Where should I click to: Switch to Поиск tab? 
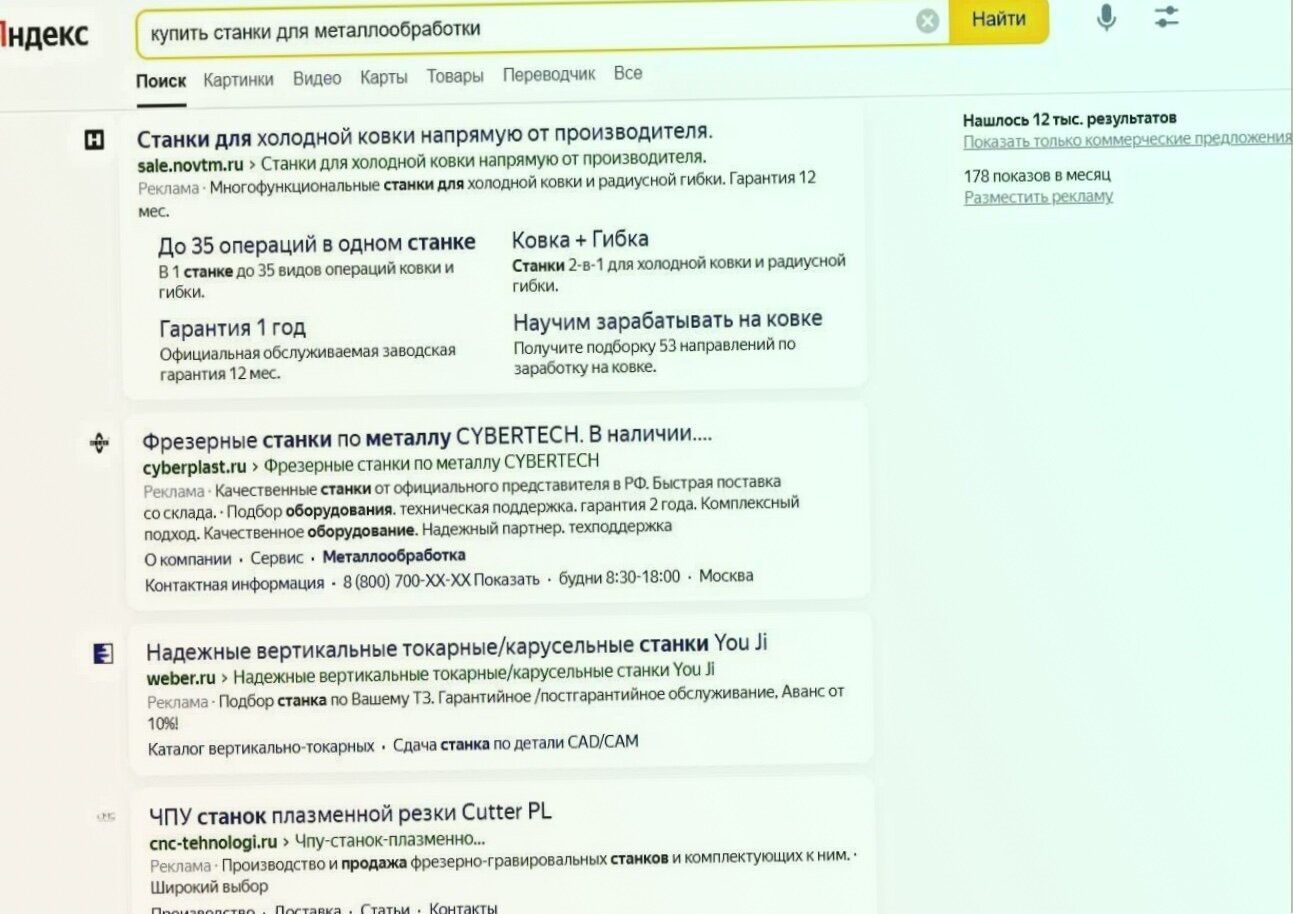(x=161, y=81)
